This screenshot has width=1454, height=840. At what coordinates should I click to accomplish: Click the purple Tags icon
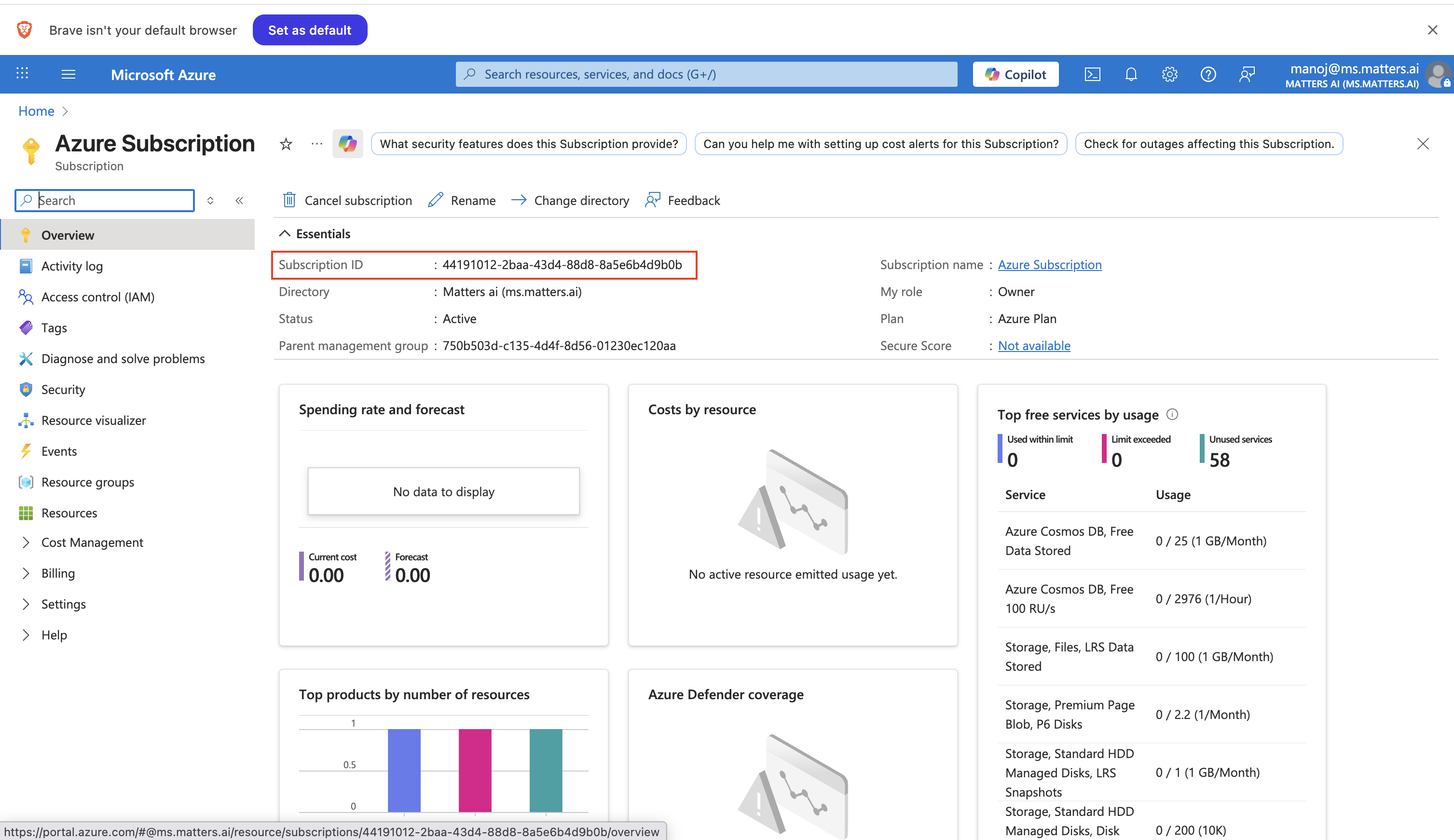tap(26, 328)
